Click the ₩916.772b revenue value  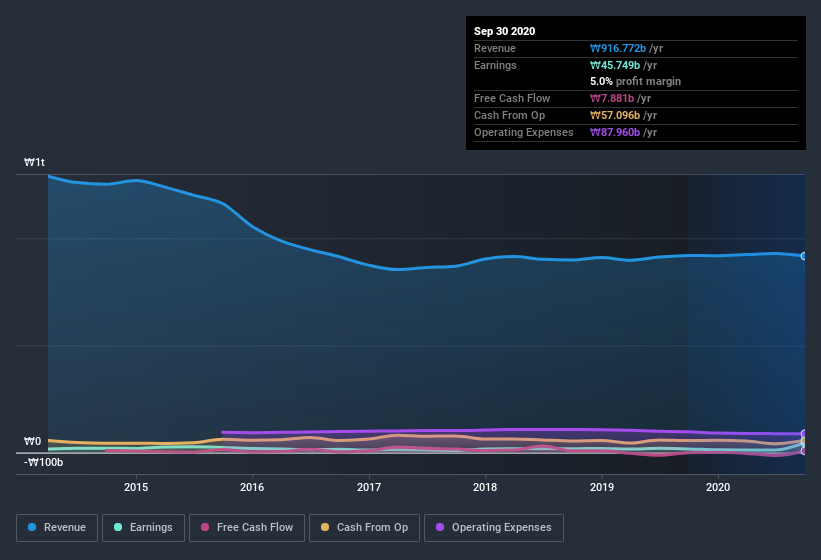tap(618, 48)
